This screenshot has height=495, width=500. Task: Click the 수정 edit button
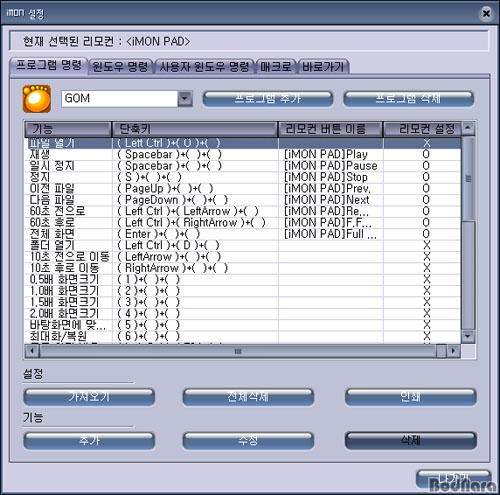pos(248,441)
